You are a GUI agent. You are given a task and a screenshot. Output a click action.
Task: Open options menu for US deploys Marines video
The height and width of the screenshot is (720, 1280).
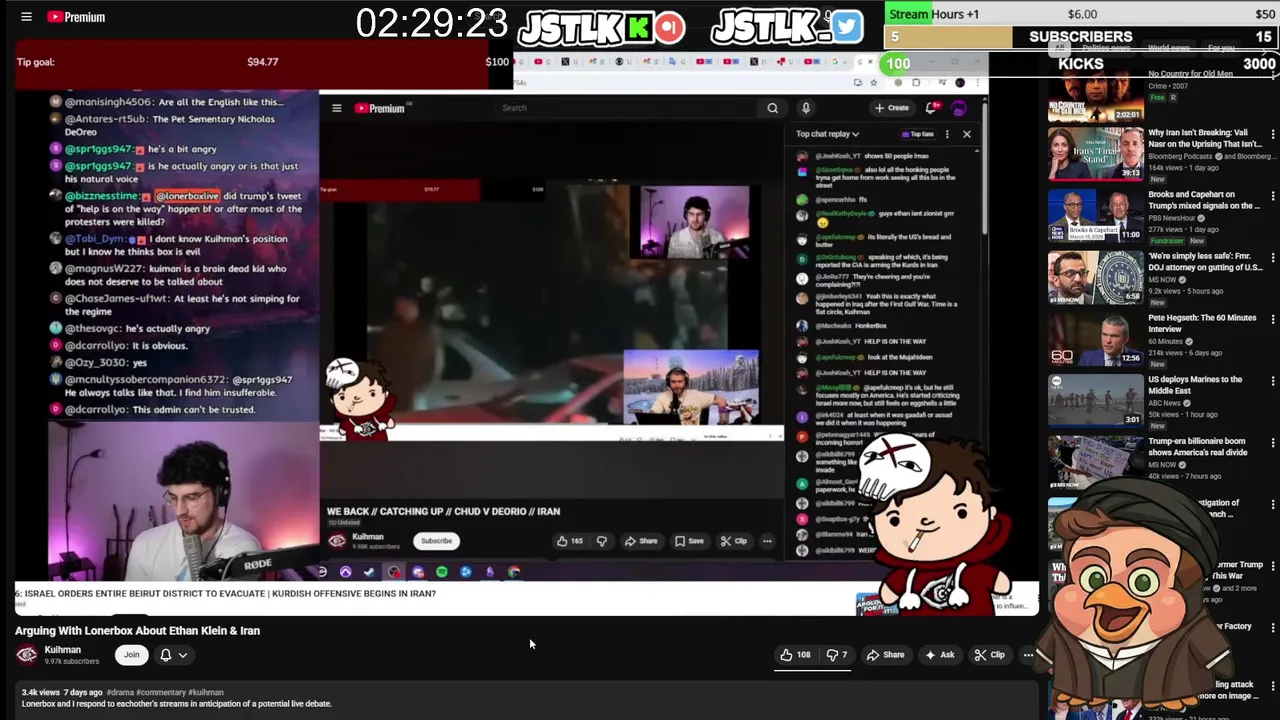coord(1273,381)
